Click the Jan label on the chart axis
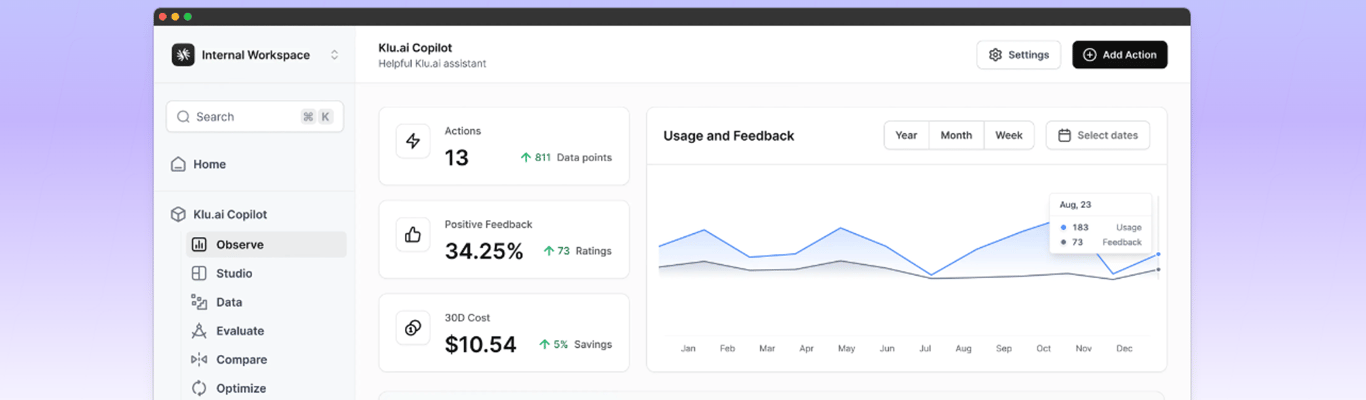1366x400 pixels. pos(688,349)
